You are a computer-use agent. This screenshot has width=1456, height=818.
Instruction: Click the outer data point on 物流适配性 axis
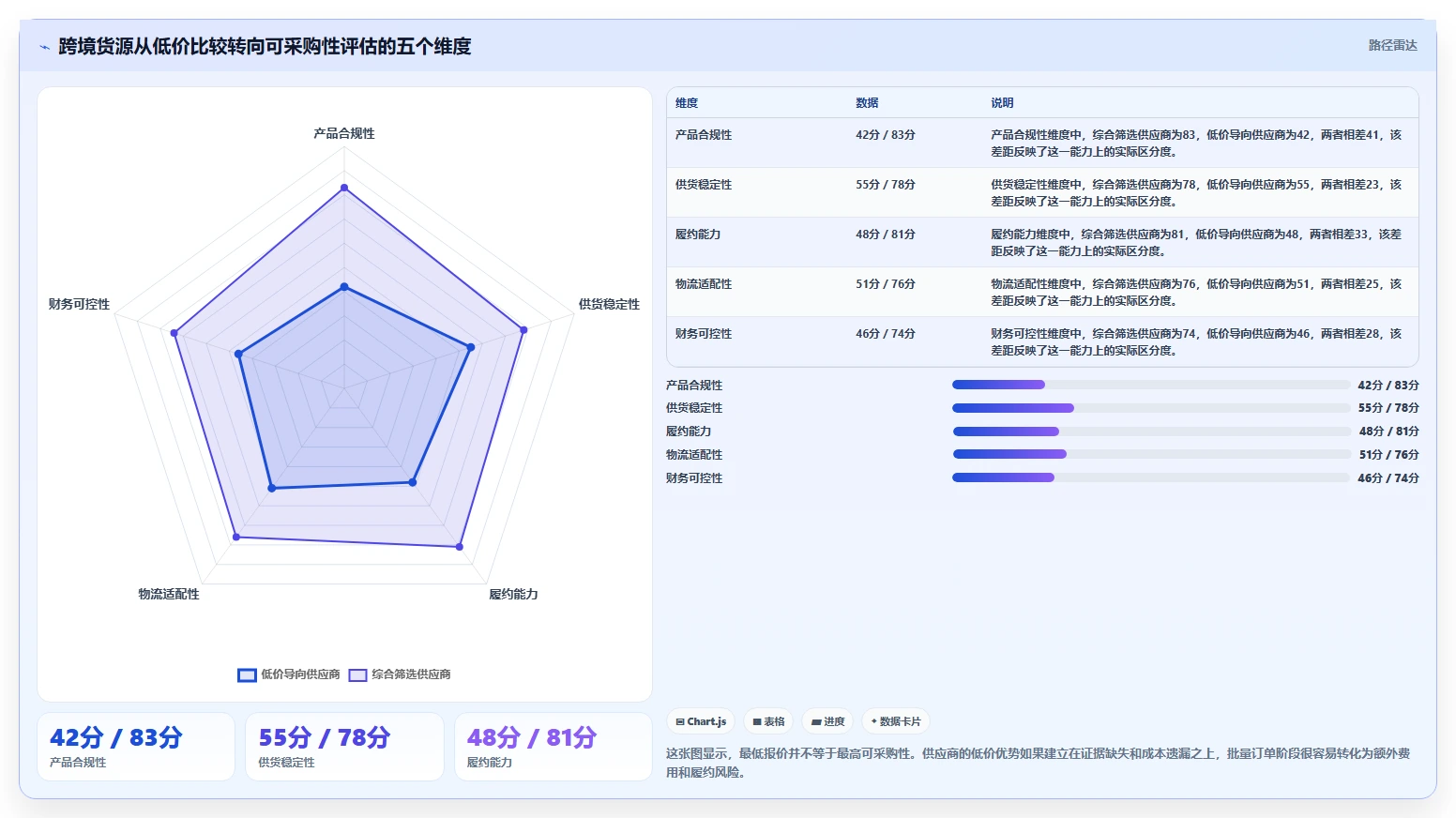pyautogui.click(x=236, y=538)
